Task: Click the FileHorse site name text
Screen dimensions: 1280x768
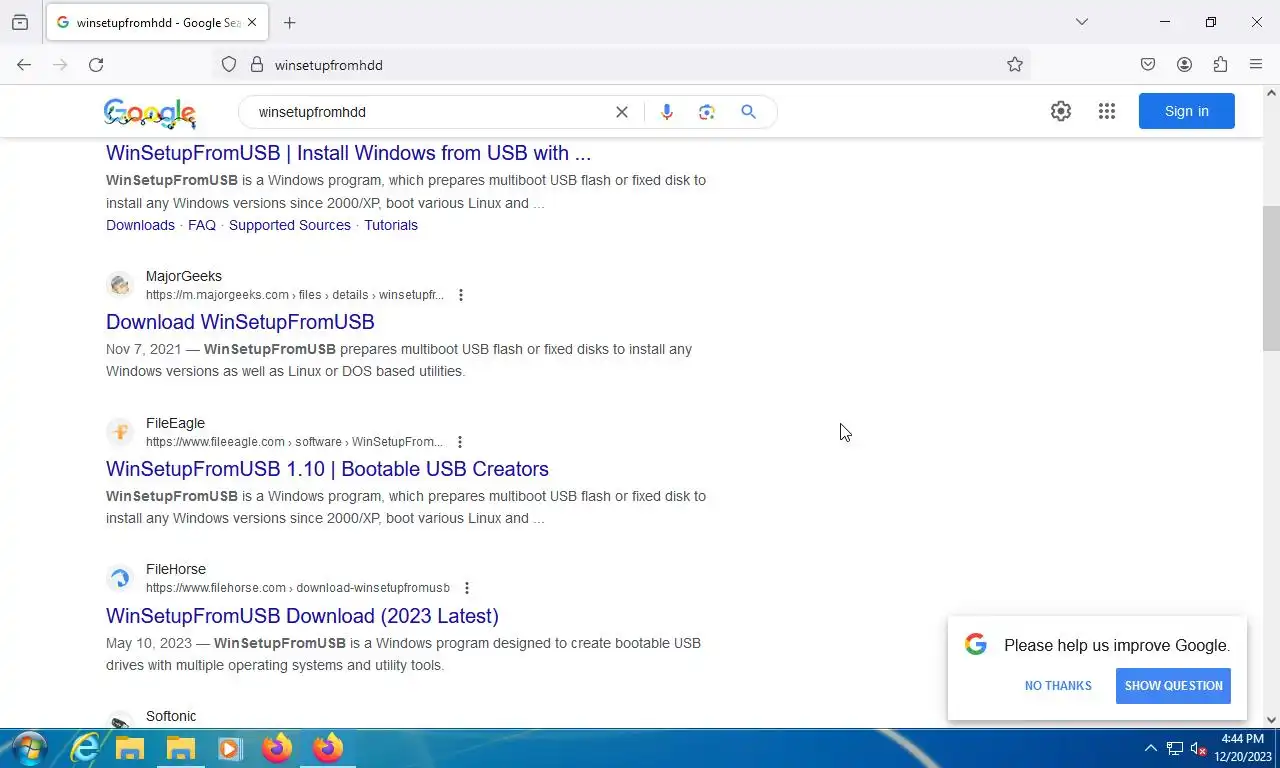Action: 176,569
